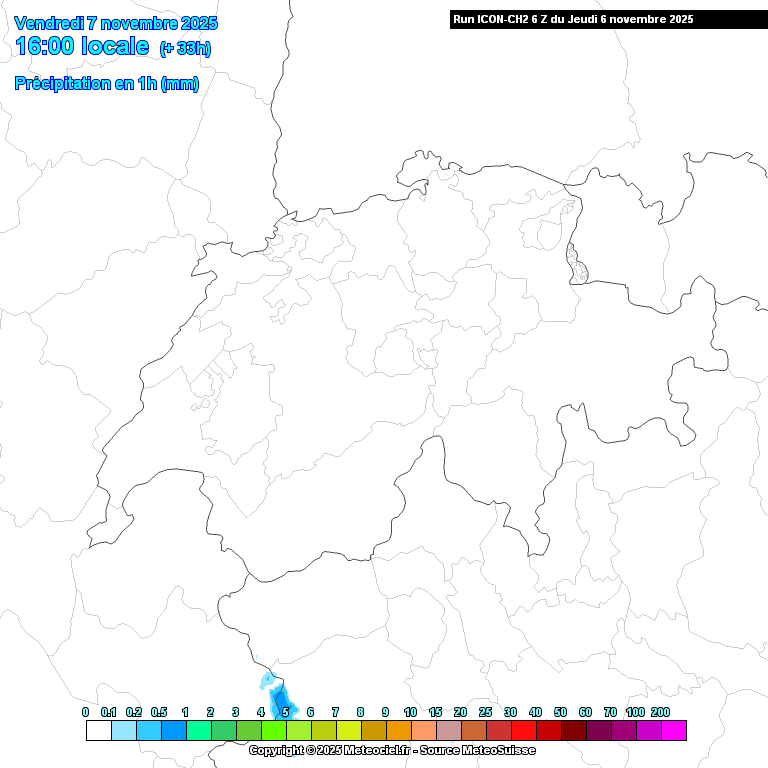Click the blue precipitation patch on the map
The image size is (768, 768).
[x=279, y=697]
